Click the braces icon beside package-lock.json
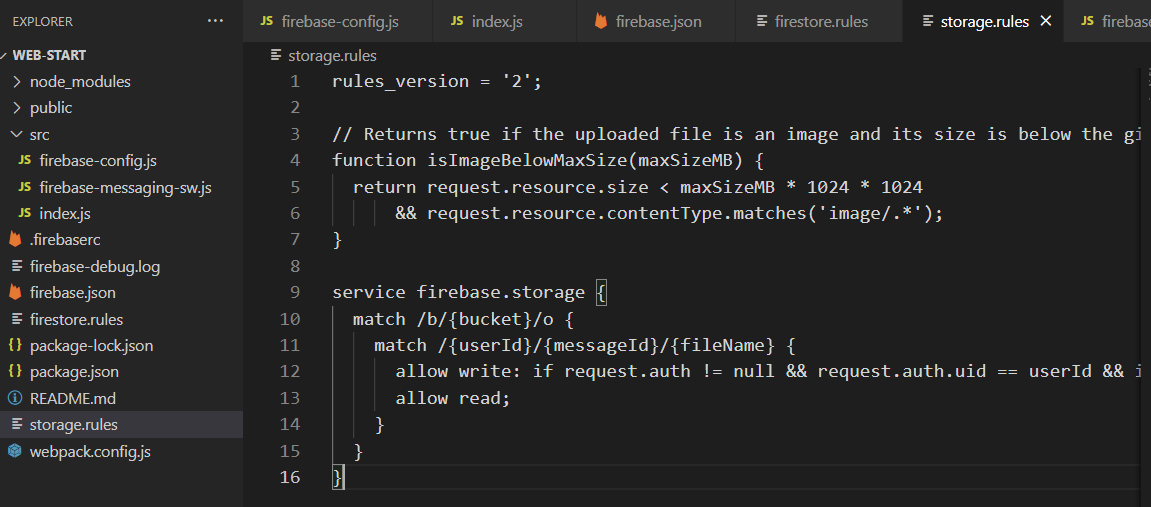The height and width of the screenshot is (507, 1151). point(15,346)
